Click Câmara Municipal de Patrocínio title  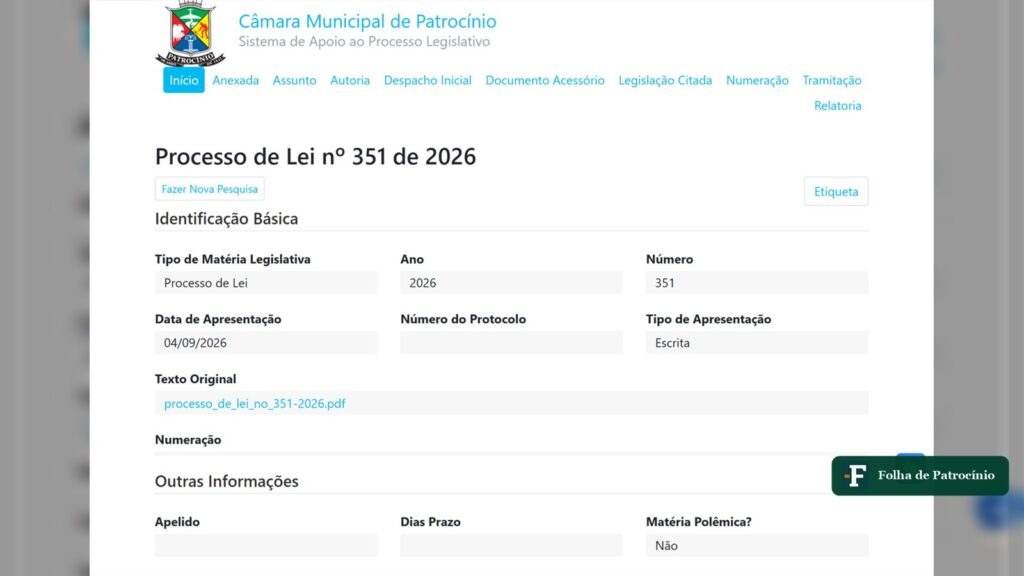(x=367, y=21)
